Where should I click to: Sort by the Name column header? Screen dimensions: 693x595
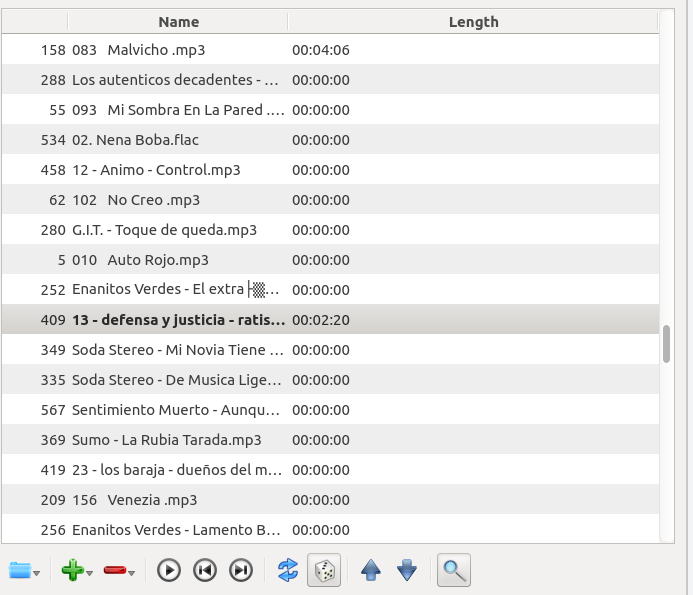[x=179, y=22]
